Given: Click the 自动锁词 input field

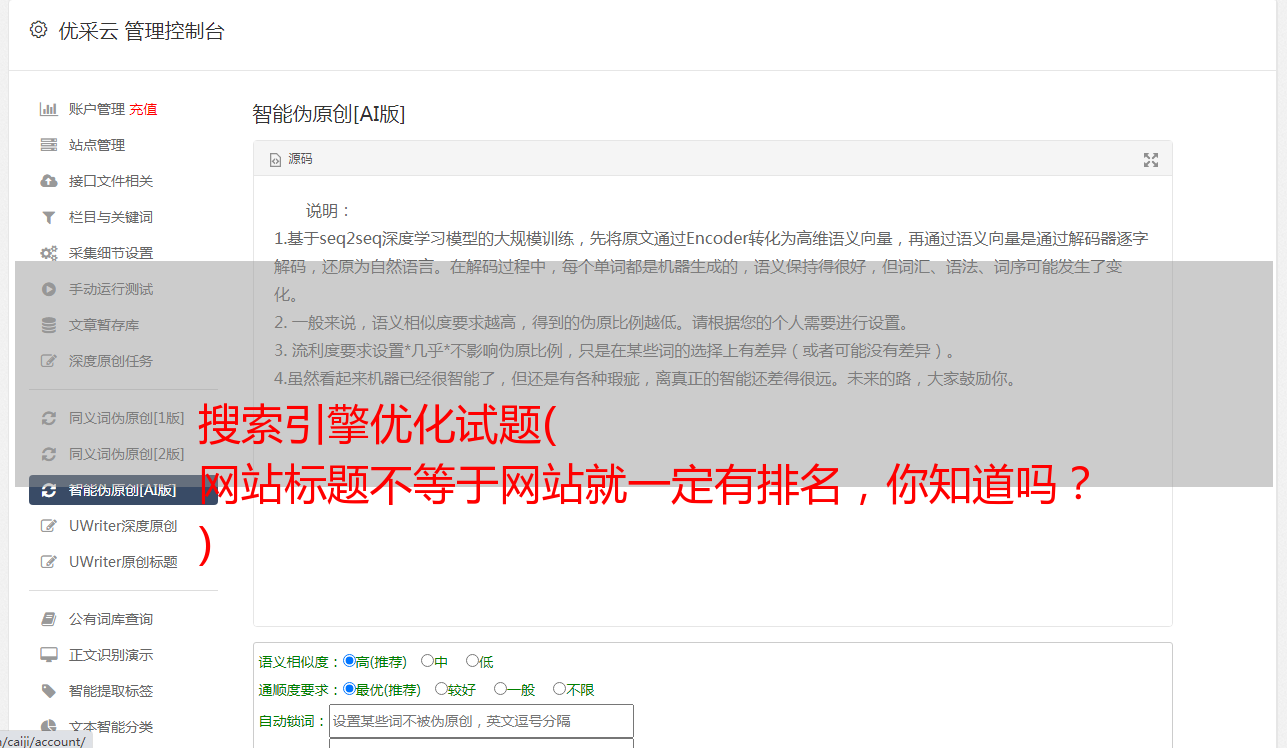Looking at the screenshot, I should (481, 721).
